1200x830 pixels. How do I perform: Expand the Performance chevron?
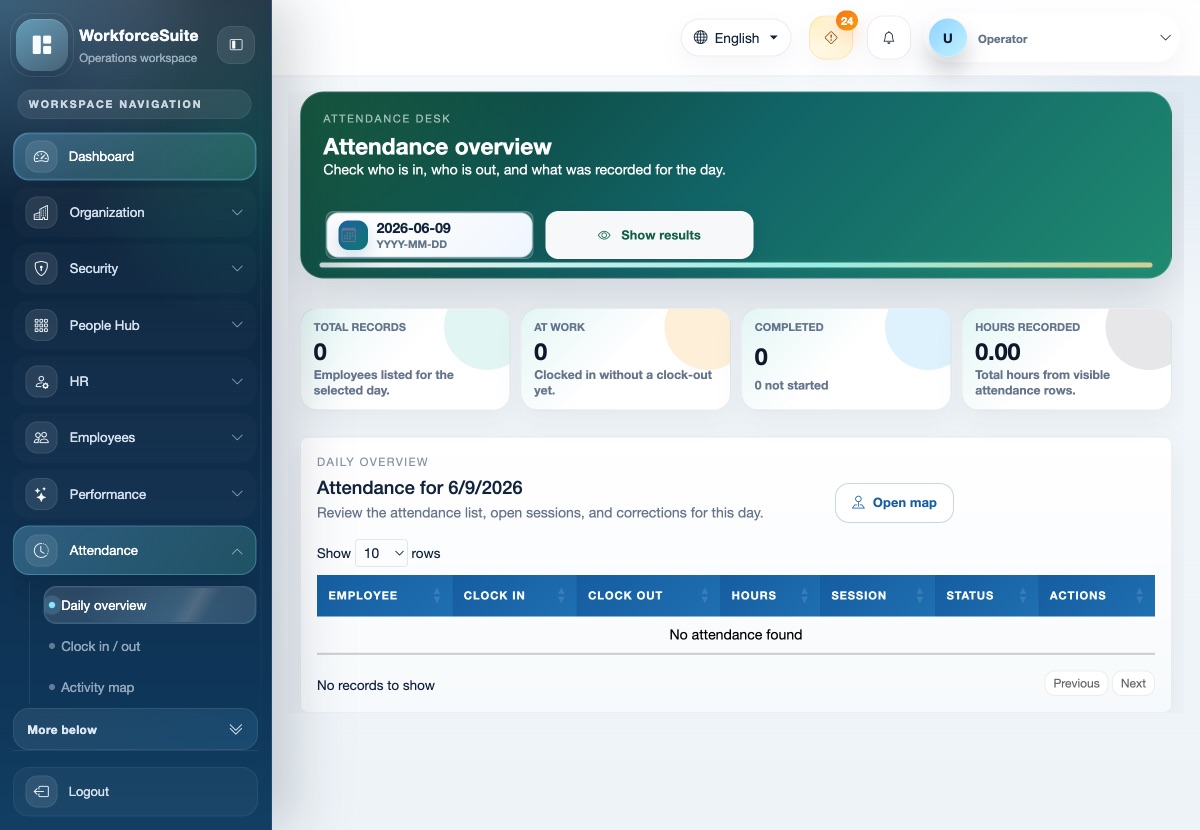[x=237, y=494]
